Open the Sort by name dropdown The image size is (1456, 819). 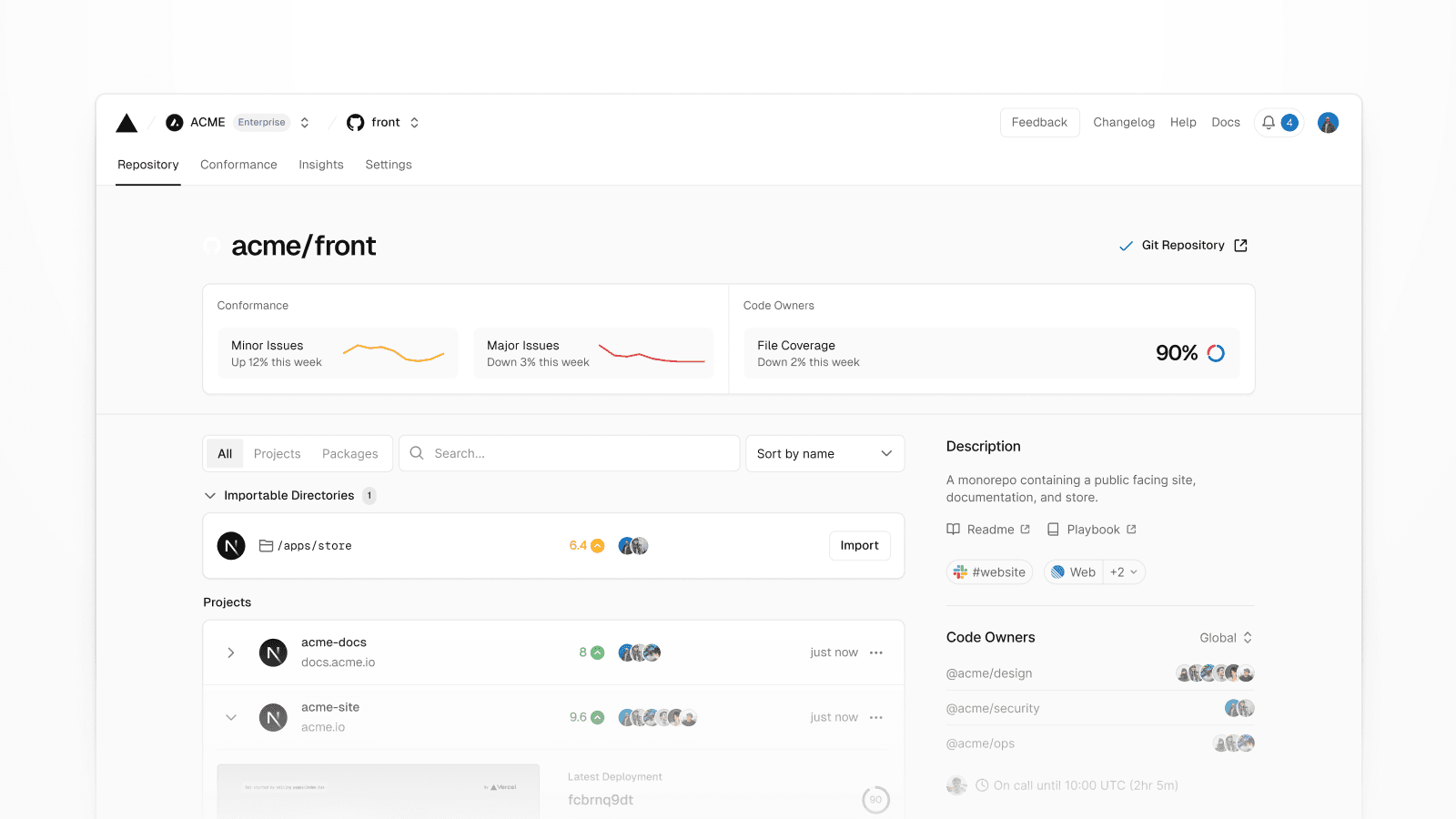(x=824, y=454)
